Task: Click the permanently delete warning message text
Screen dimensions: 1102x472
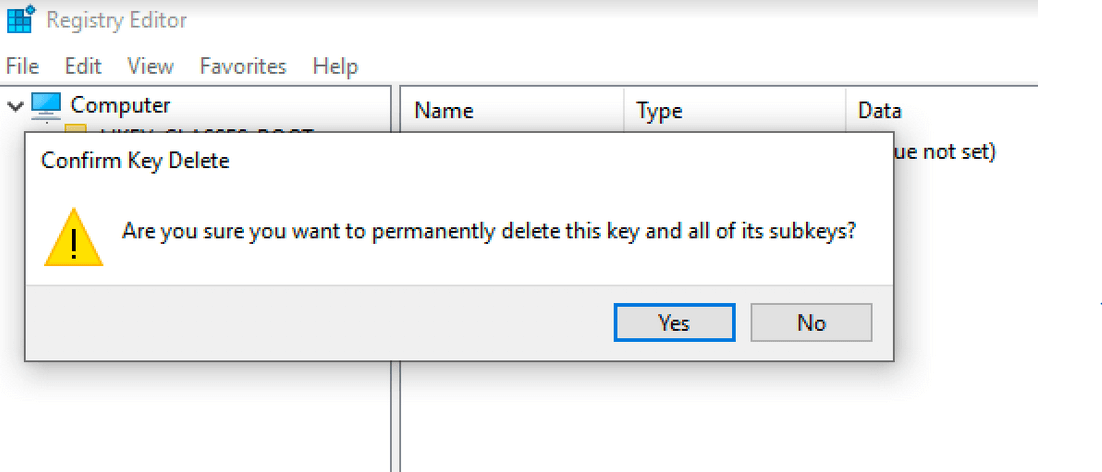Action: coord(489,231)
